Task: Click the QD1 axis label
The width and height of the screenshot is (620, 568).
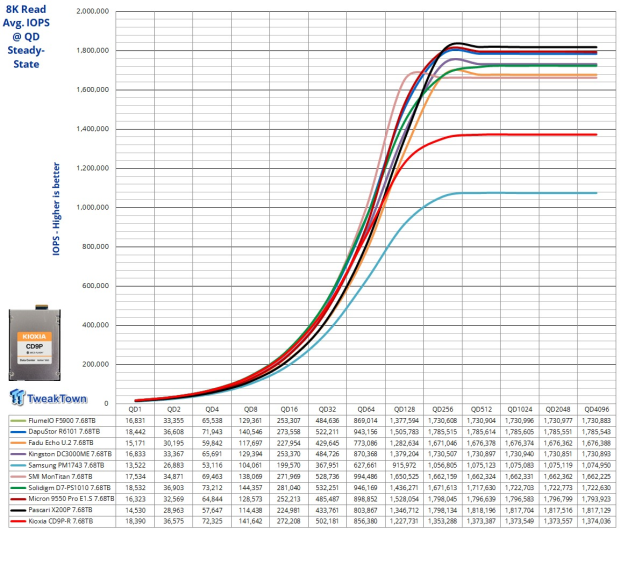Action: (x=135, y=409)
